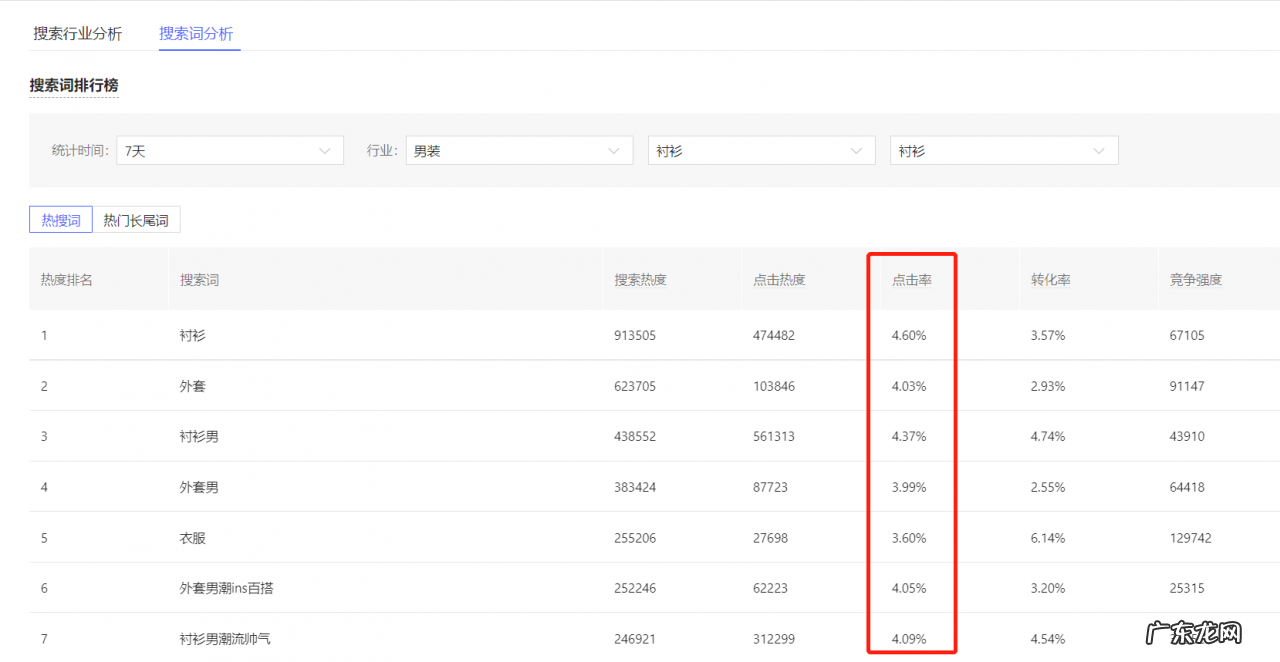Switch to the 搜索行业分析 tab
The width and height of the screenshot is (1280, 662).
77,33
